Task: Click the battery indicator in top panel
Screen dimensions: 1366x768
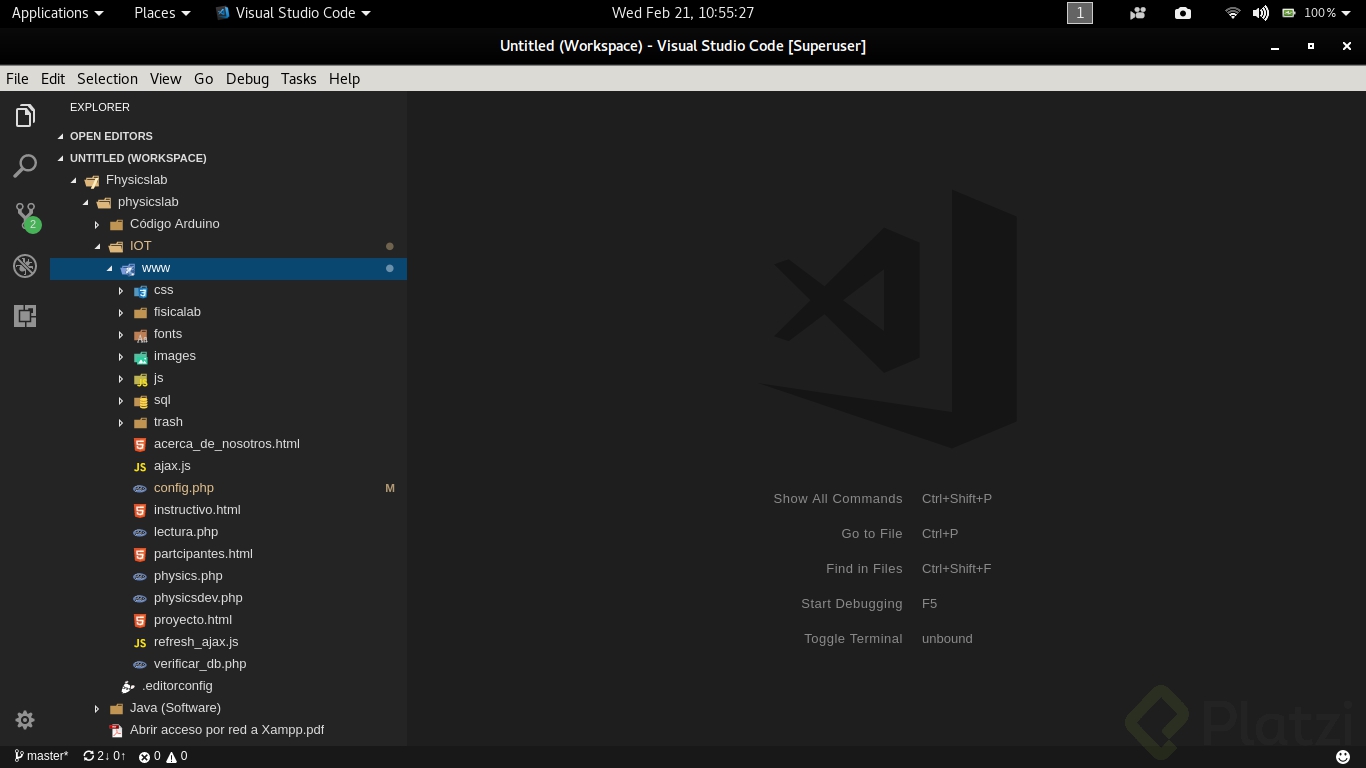Action: (1314, 13)
